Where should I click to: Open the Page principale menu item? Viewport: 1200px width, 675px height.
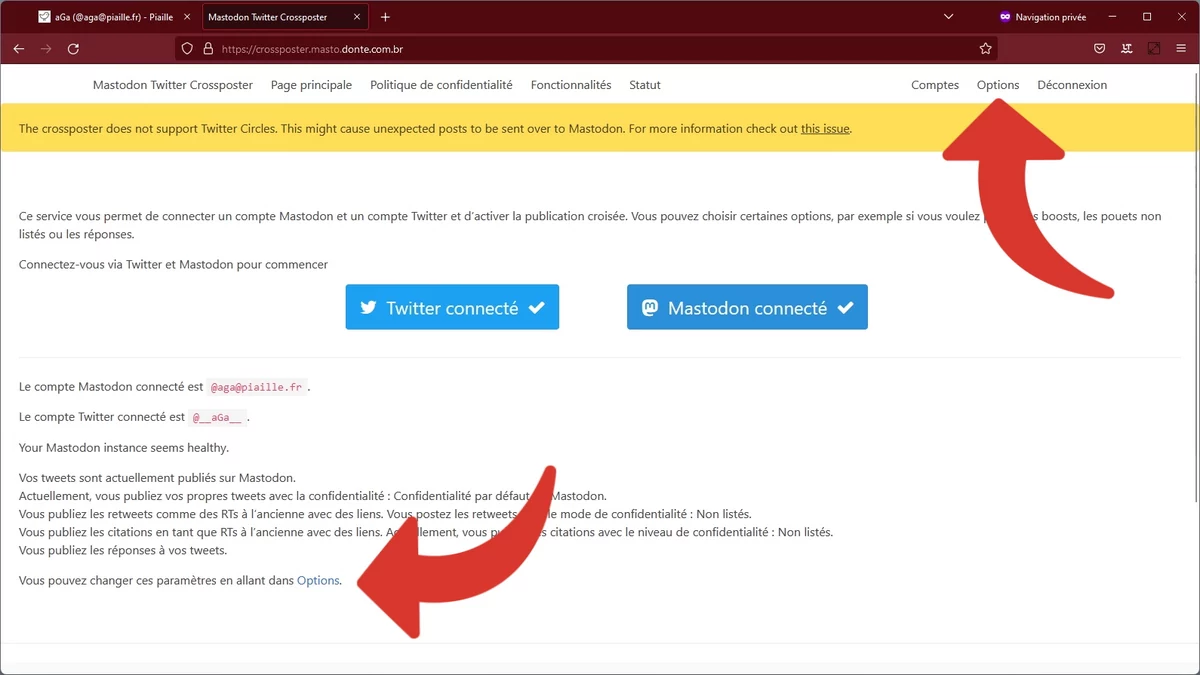[311, 85]
